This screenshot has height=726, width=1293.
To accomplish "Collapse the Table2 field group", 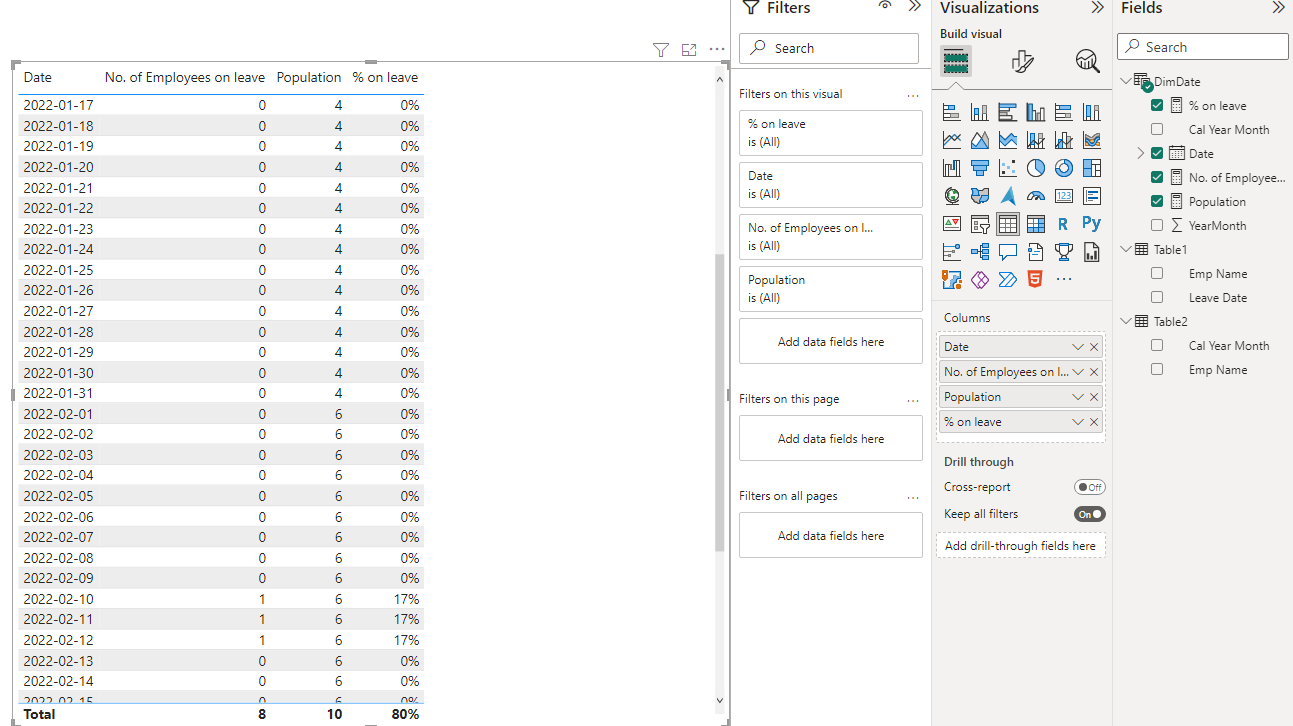I will pyautogui.click(x=1126, y=321).
